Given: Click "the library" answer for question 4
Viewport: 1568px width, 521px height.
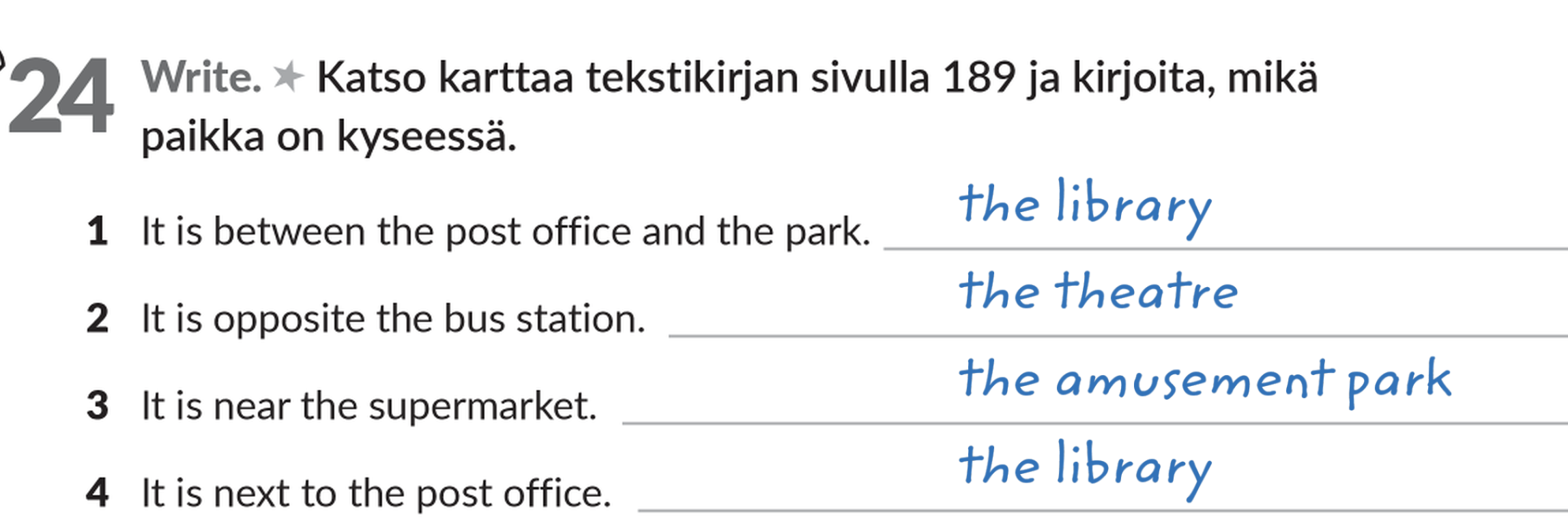Looking at the screenshot, I should point(1084,467).
